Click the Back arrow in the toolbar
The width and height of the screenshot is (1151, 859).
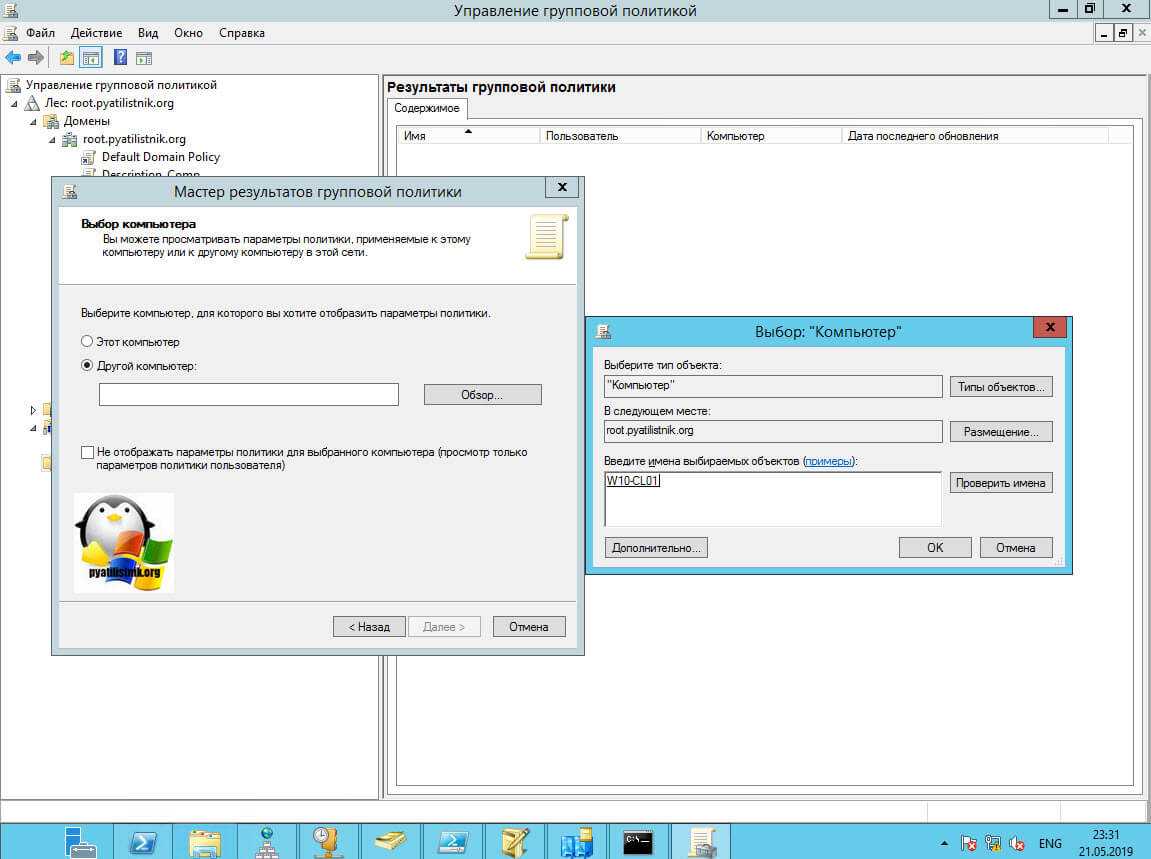[13, 58]
